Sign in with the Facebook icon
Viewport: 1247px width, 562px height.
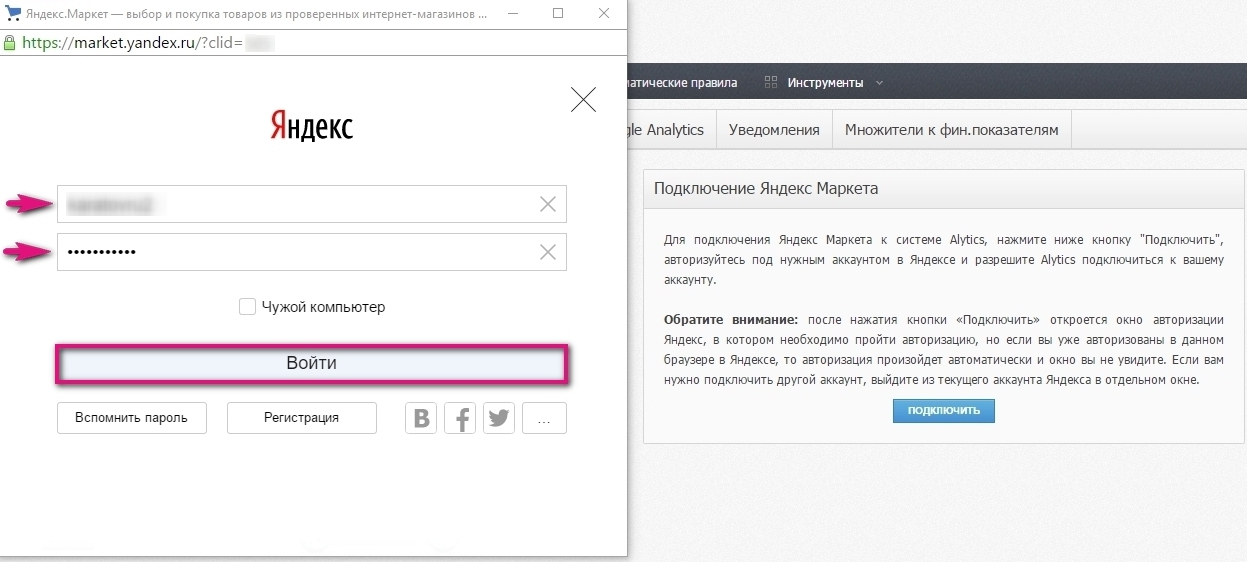click(460, 418)
